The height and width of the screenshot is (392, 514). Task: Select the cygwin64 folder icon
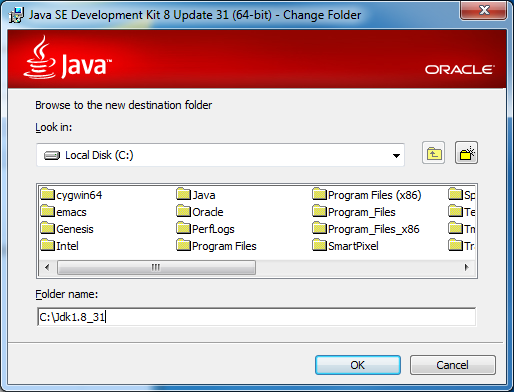[x=47, y=194]
